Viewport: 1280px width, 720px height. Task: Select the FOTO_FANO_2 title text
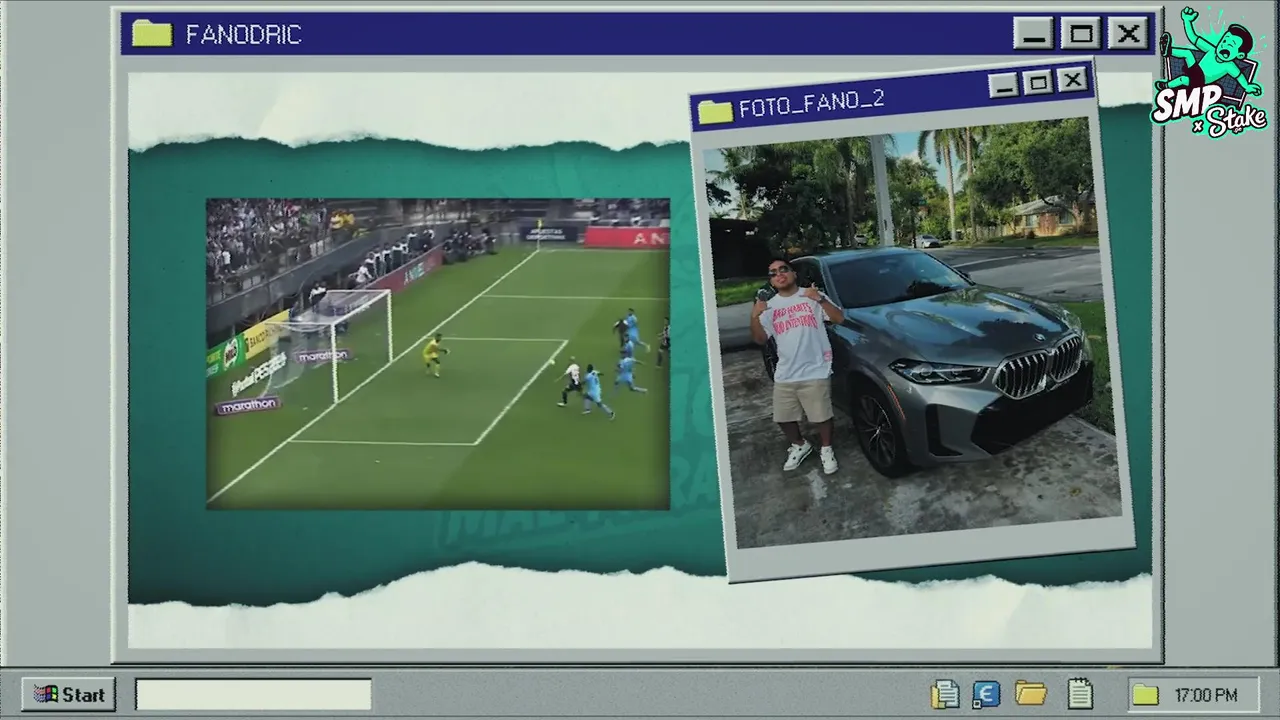(811, 104)
